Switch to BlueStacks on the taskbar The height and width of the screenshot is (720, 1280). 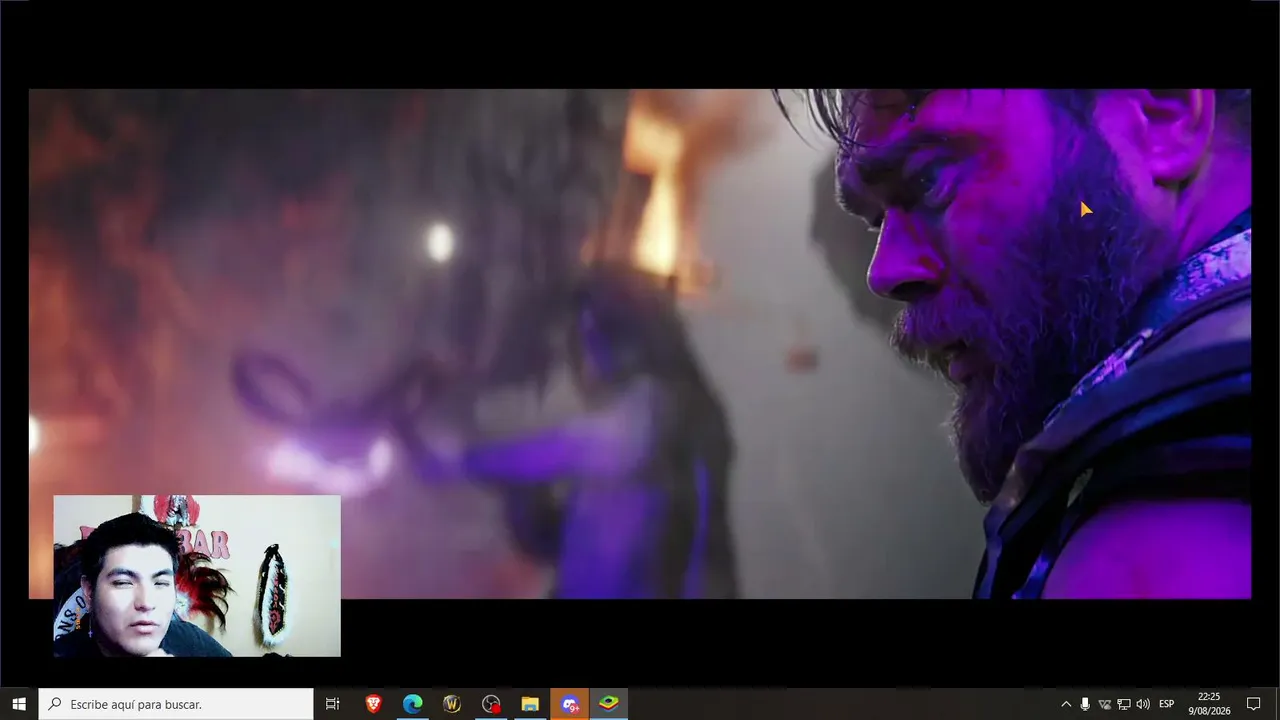608,704
